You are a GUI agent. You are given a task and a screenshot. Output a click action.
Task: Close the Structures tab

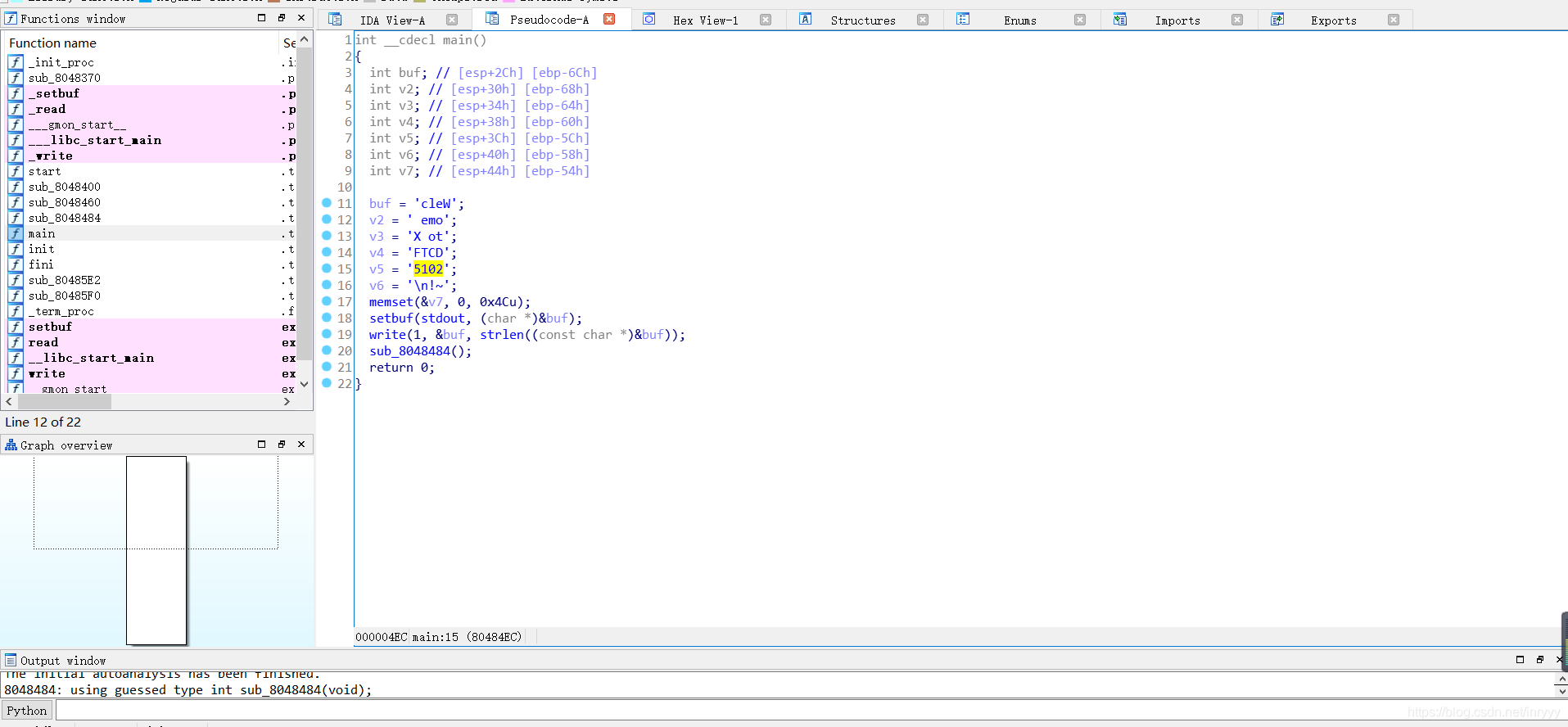click(x=923, y=20)
